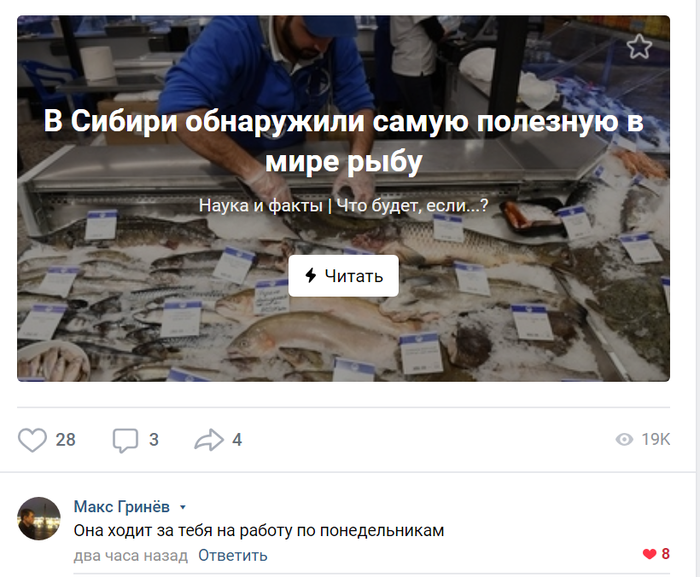Open Макс Гринёв's profile name link
The image size is (700, 577).
click(121, 506)
